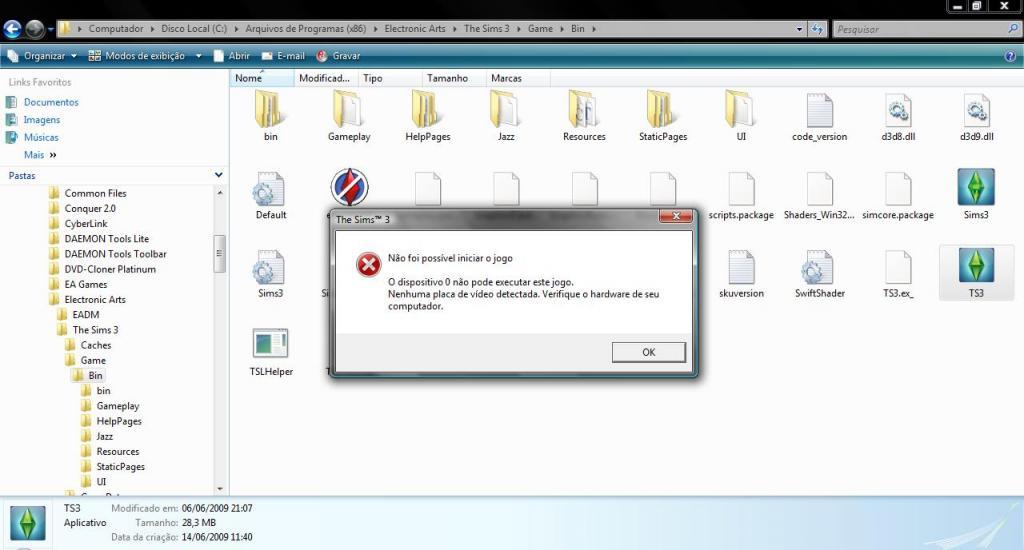Select the SwiftShader file icon
1024x550 pixels.
[x=818, y=267]
